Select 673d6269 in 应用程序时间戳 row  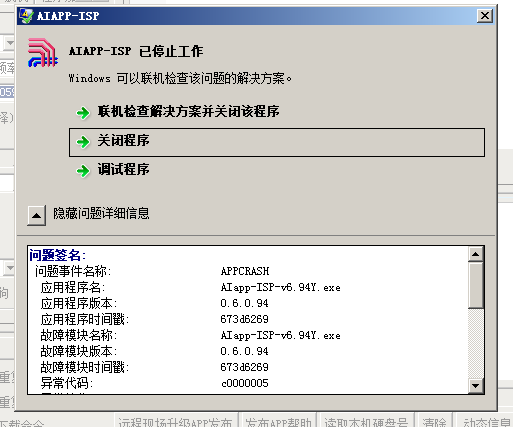pos(244,319)
